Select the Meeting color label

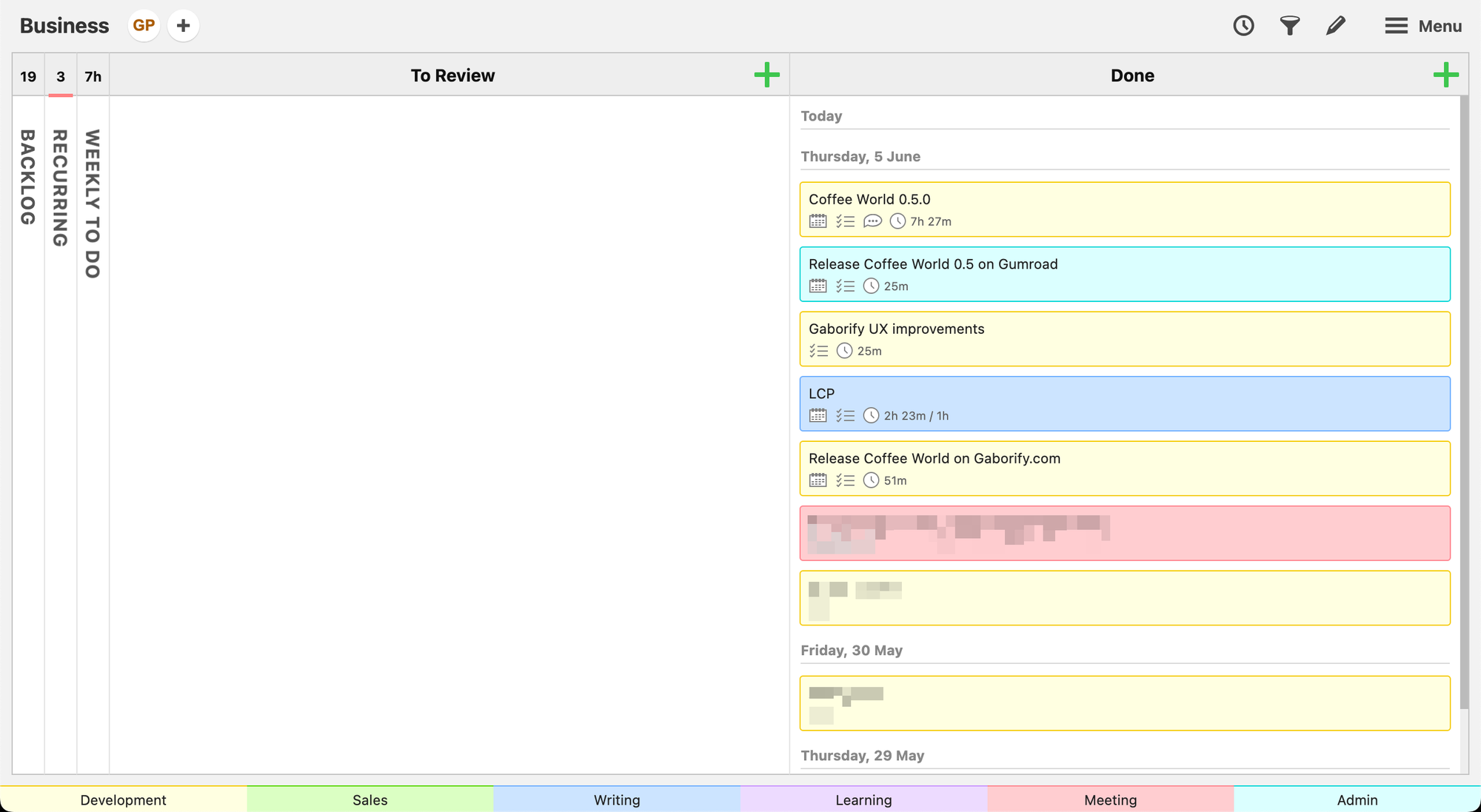point(1110,799)
